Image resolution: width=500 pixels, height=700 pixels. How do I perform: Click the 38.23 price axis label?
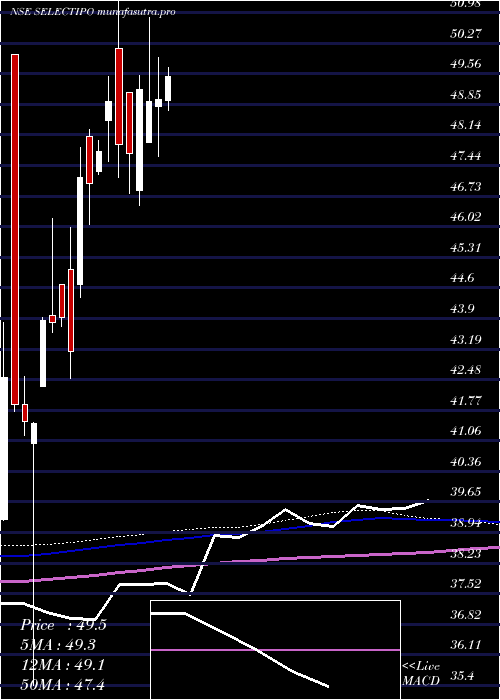pos(466,554)
